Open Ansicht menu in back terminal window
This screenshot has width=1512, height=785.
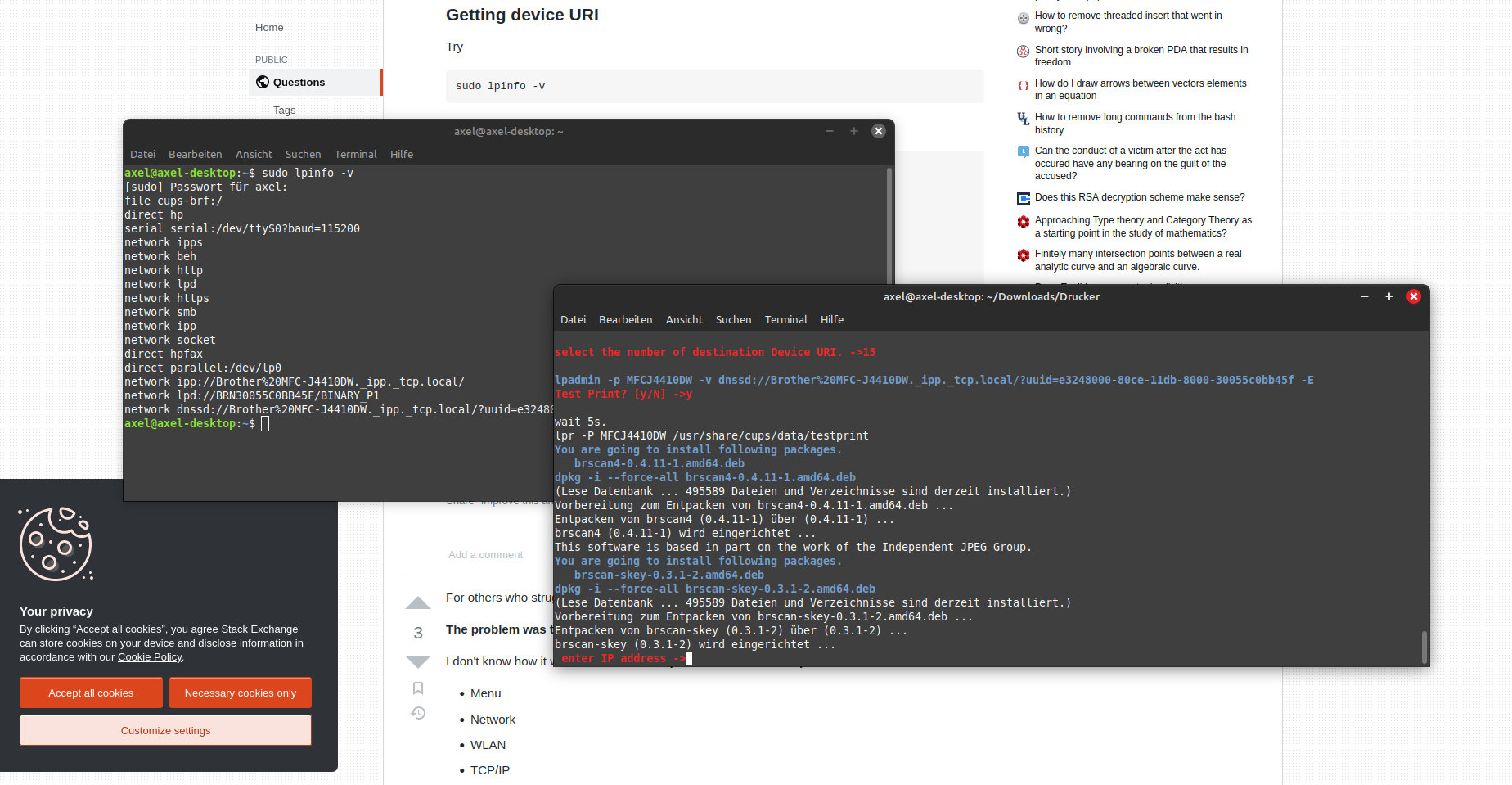254,155
